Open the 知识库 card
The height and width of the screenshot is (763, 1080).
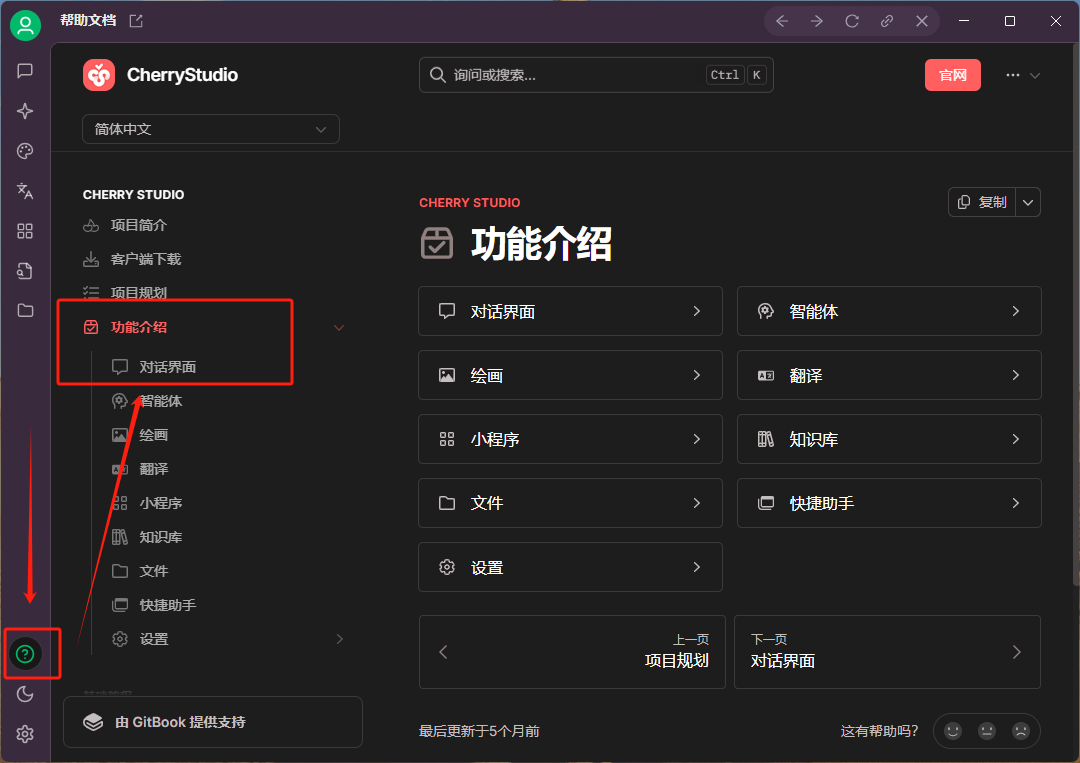pyautogui.click(x=889, y=439)
